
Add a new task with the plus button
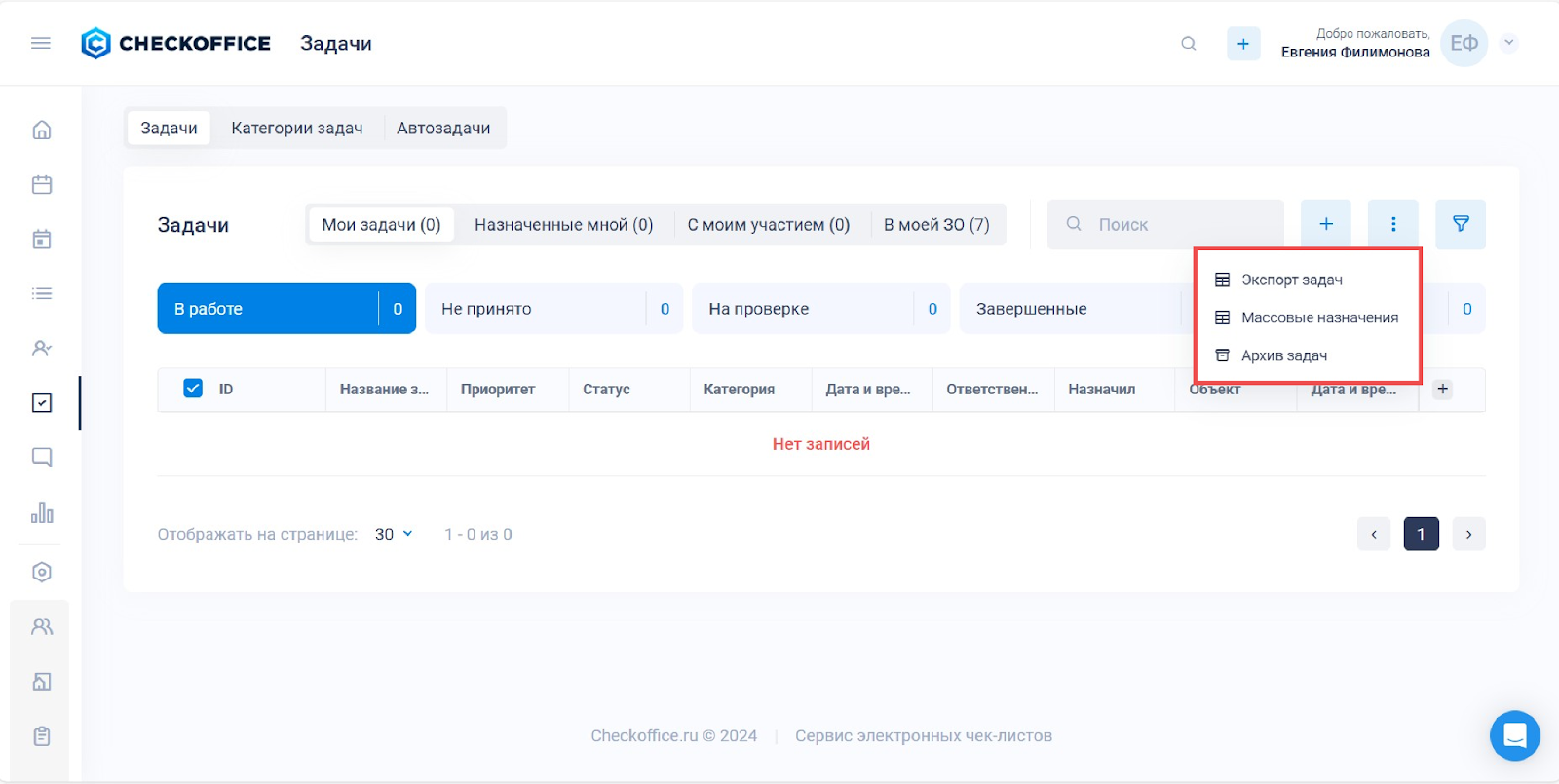(1326, 224)
